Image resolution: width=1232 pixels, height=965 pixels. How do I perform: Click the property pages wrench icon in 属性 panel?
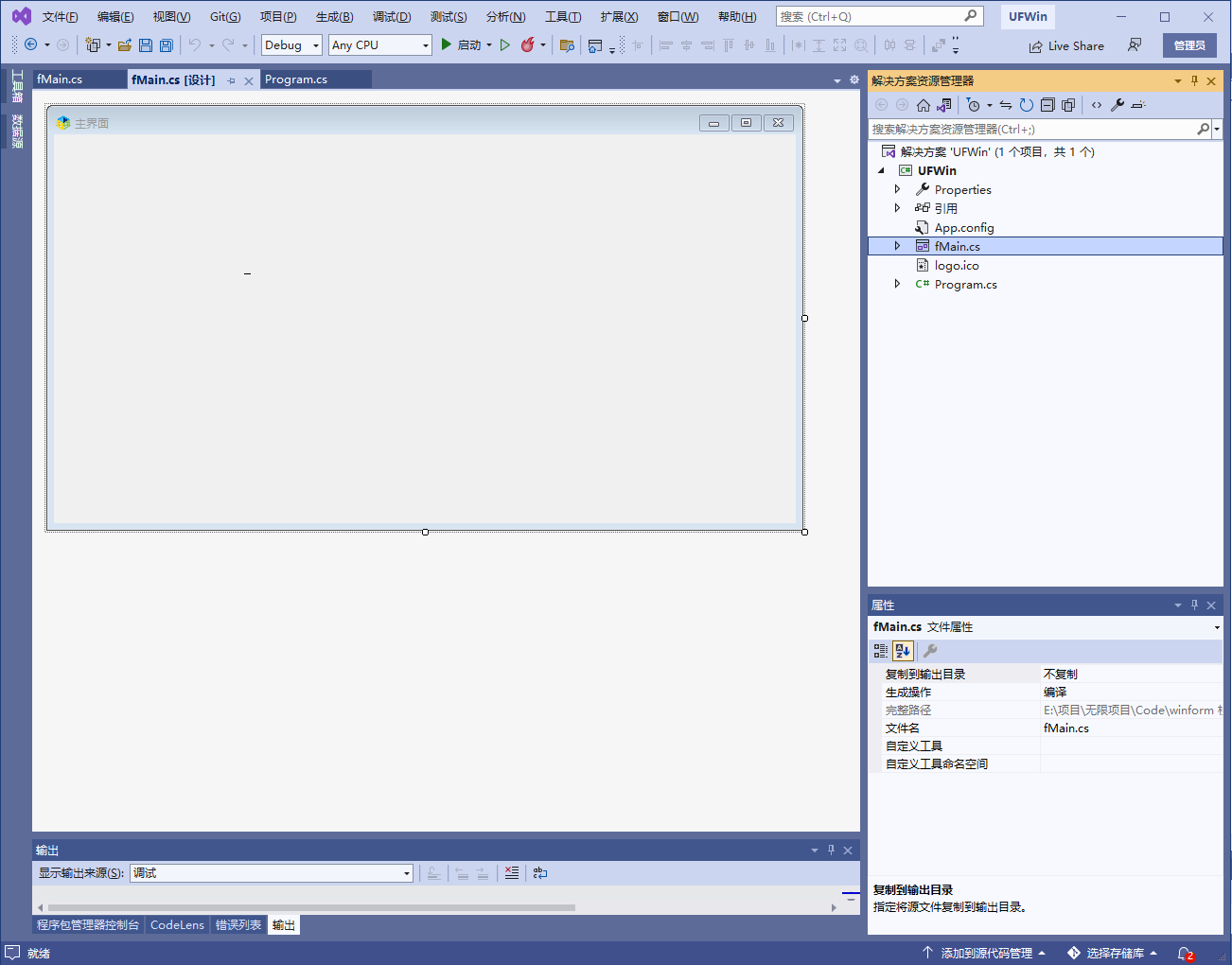click(930, 651)
